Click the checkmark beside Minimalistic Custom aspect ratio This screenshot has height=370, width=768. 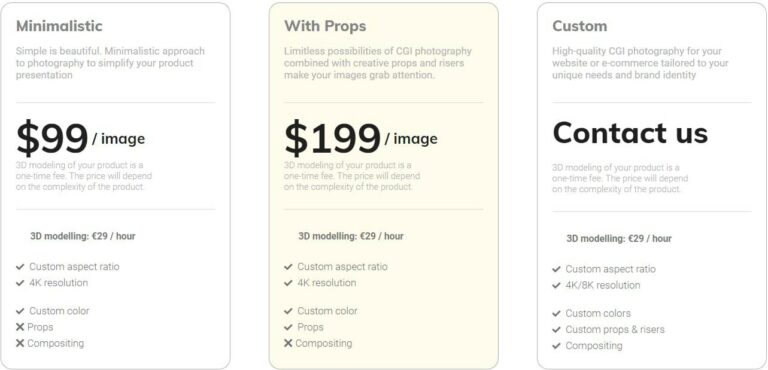20,267
